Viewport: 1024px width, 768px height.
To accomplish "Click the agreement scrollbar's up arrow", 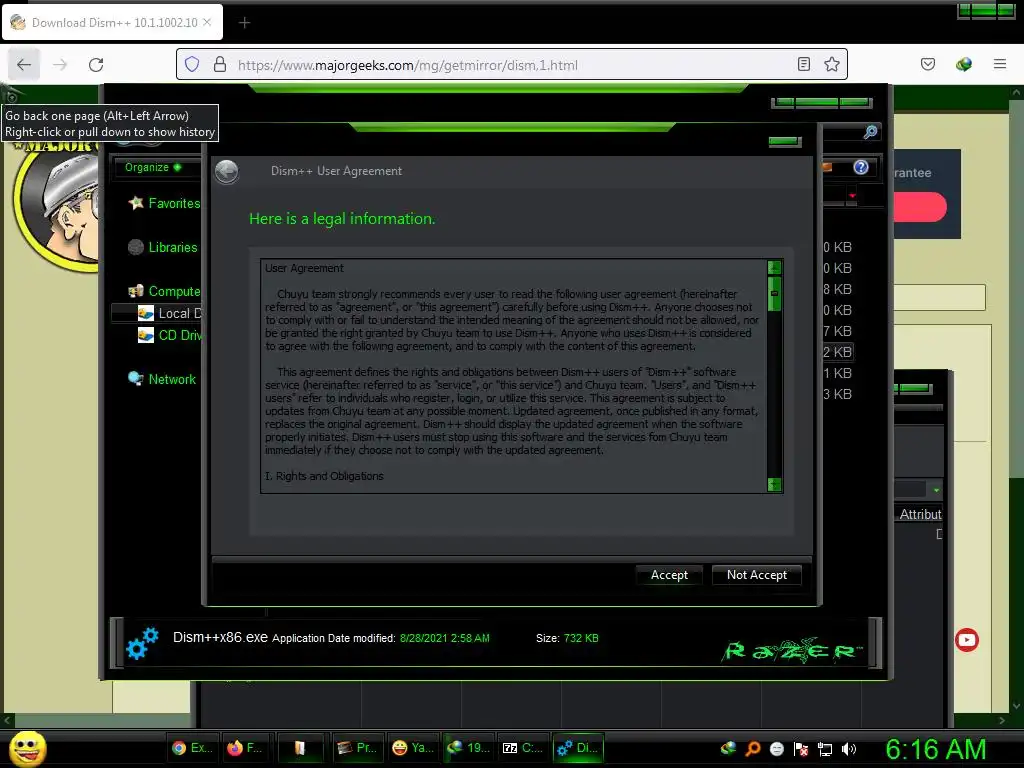I will pyautogui.click(x=775, y=267).
